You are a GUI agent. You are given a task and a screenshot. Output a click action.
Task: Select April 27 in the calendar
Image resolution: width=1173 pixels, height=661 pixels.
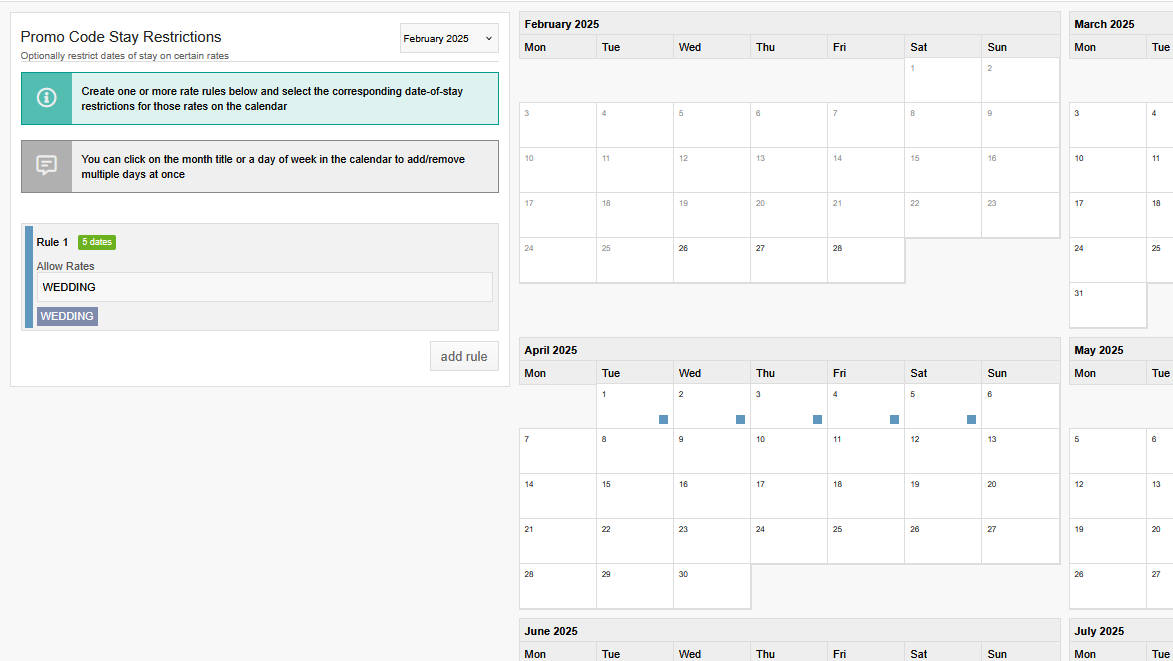1020,541
